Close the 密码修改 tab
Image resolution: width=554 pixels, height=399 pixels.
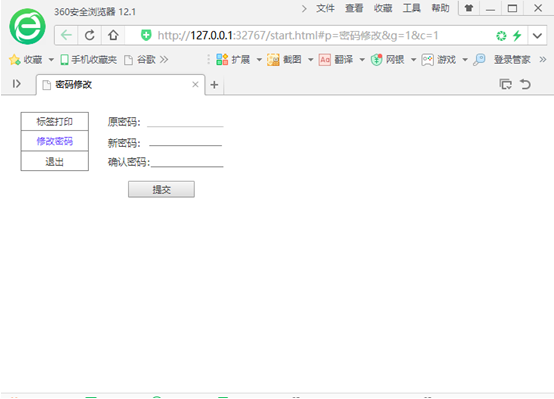[195, 84]
